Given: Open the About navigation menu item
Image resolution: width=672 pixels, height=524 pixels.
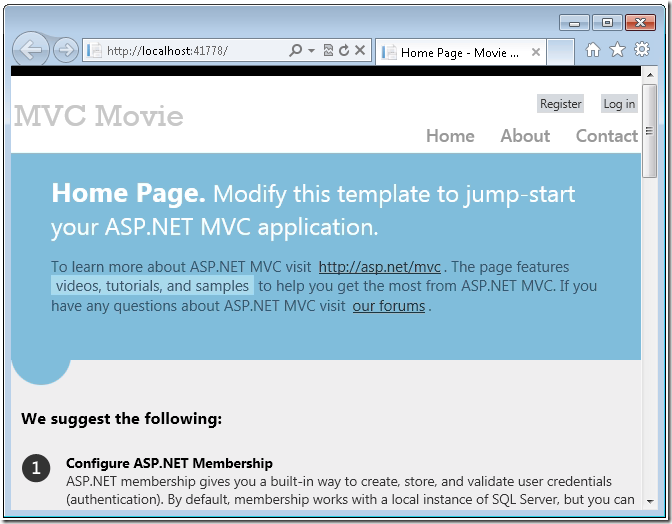Looking at the screenshot, I should [x=525, y=136].
